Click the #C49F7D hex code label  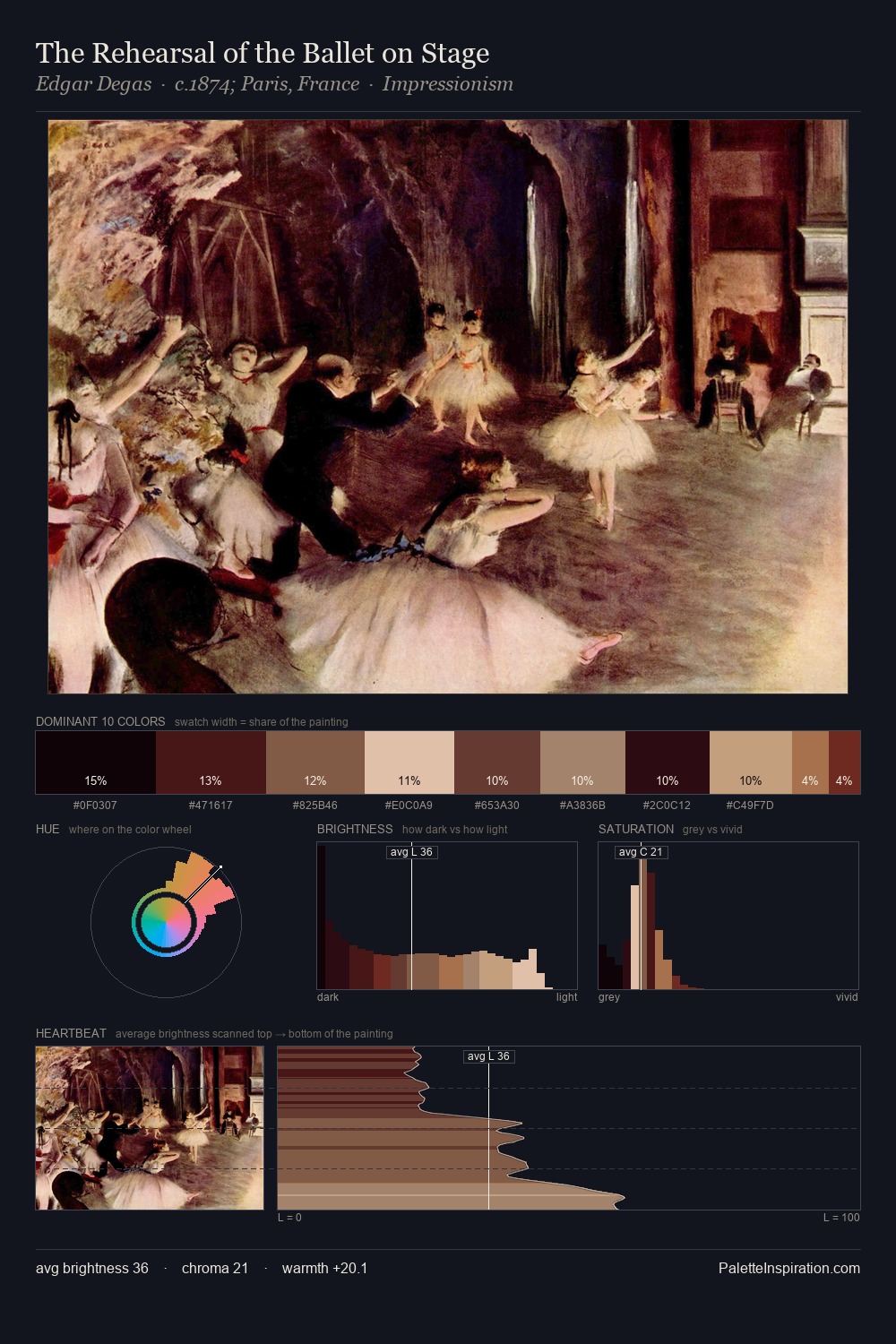click(751, 805)
